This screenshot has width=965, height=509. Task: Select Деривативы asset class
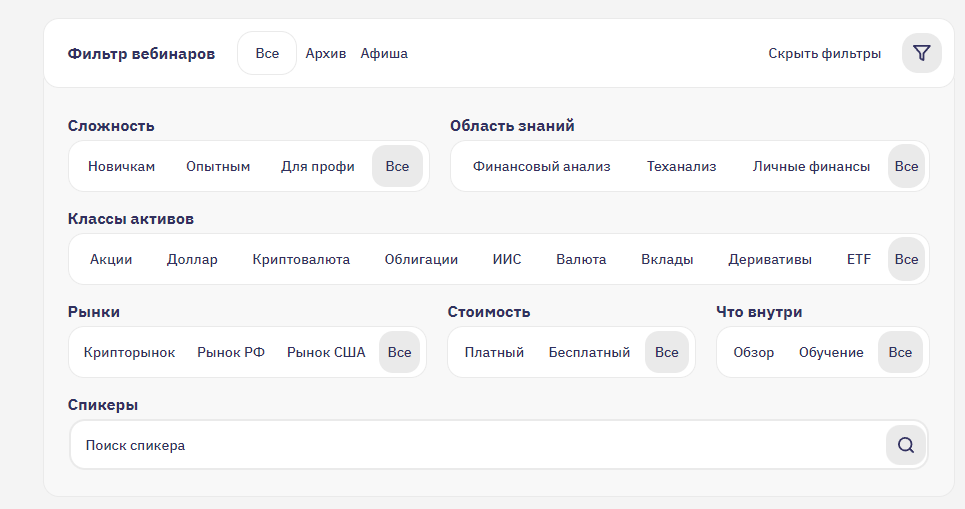pos(769,259)
